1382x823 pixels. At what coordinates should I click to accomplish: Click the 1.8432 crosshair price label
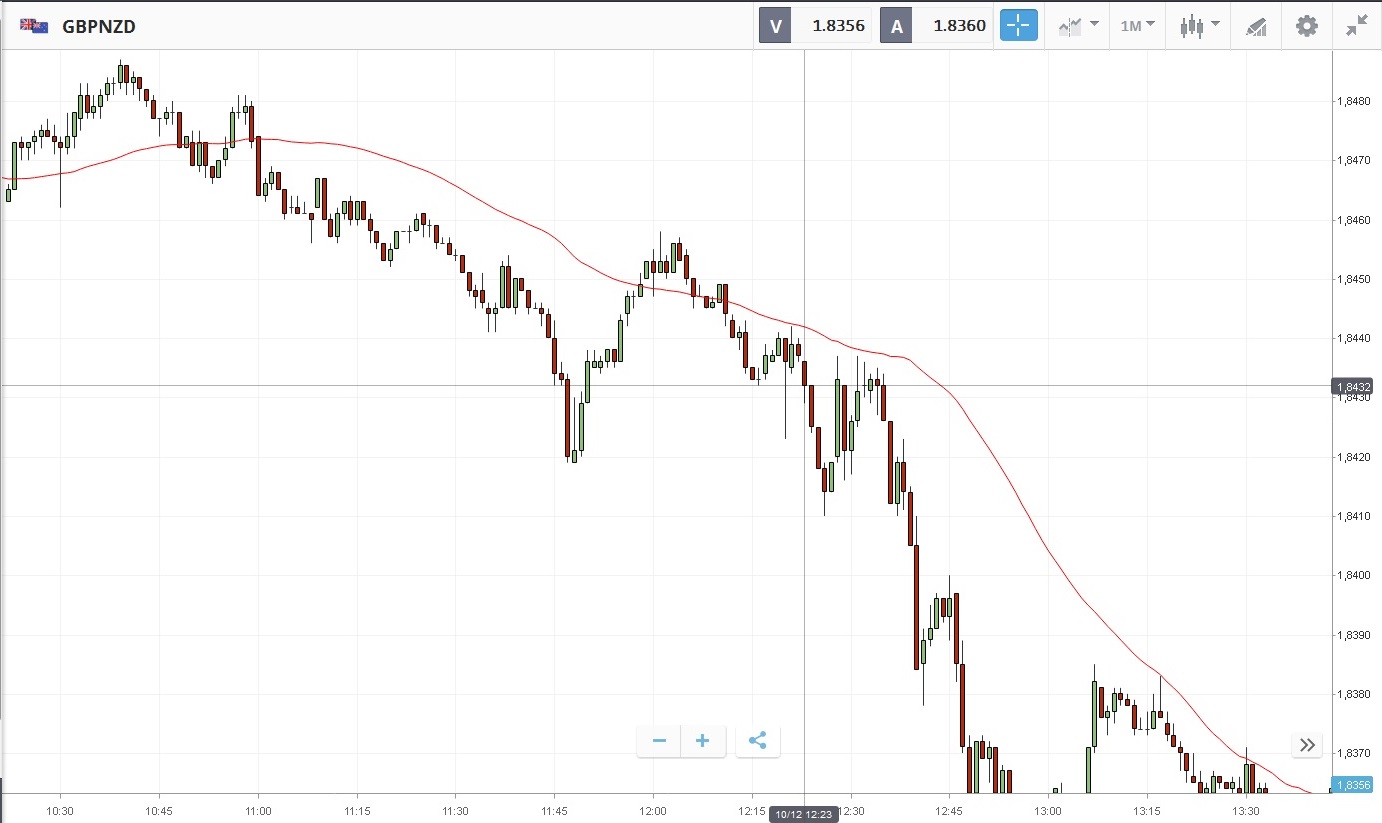click(1353, 386)
